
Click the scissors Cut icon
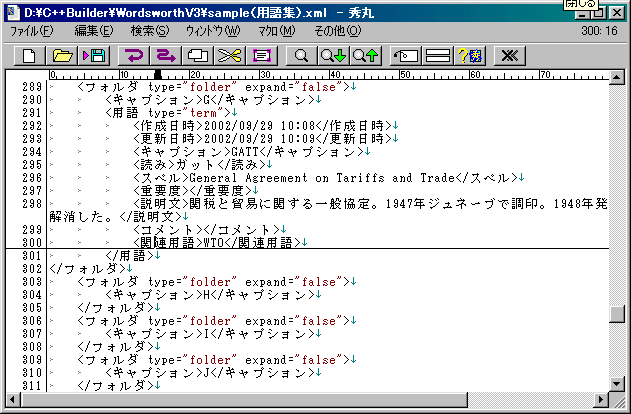(229, 55)
